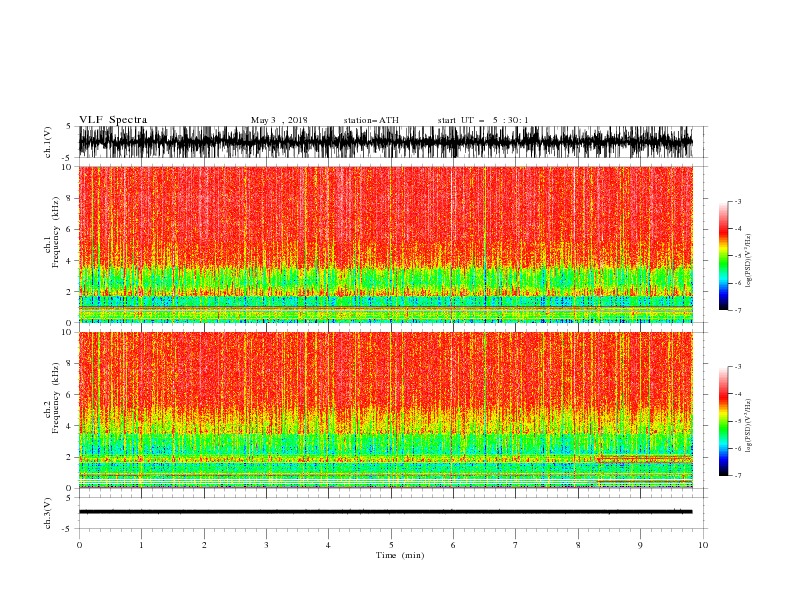
Task: Click the "ch.3(V)" axis label
Action: pos(48,513)
